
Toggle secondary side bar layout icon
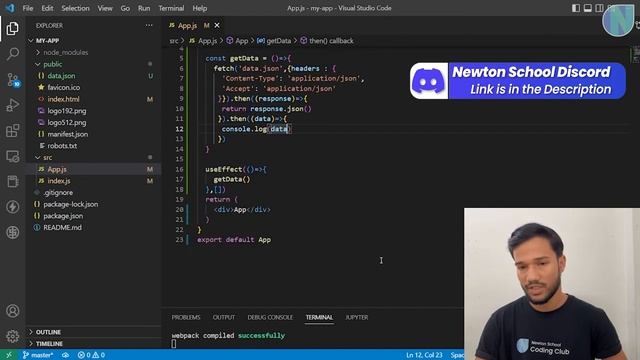599,8
